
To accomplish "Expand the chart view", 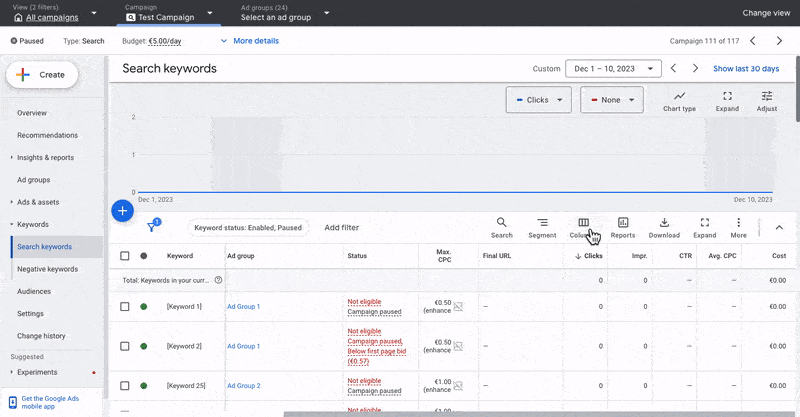I will click(727, 101).
